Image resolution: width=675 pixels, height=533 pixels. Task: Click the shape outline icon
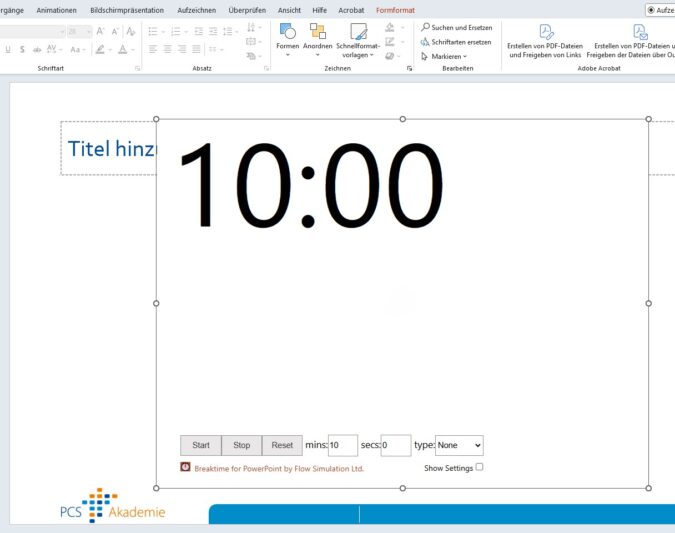390,42
